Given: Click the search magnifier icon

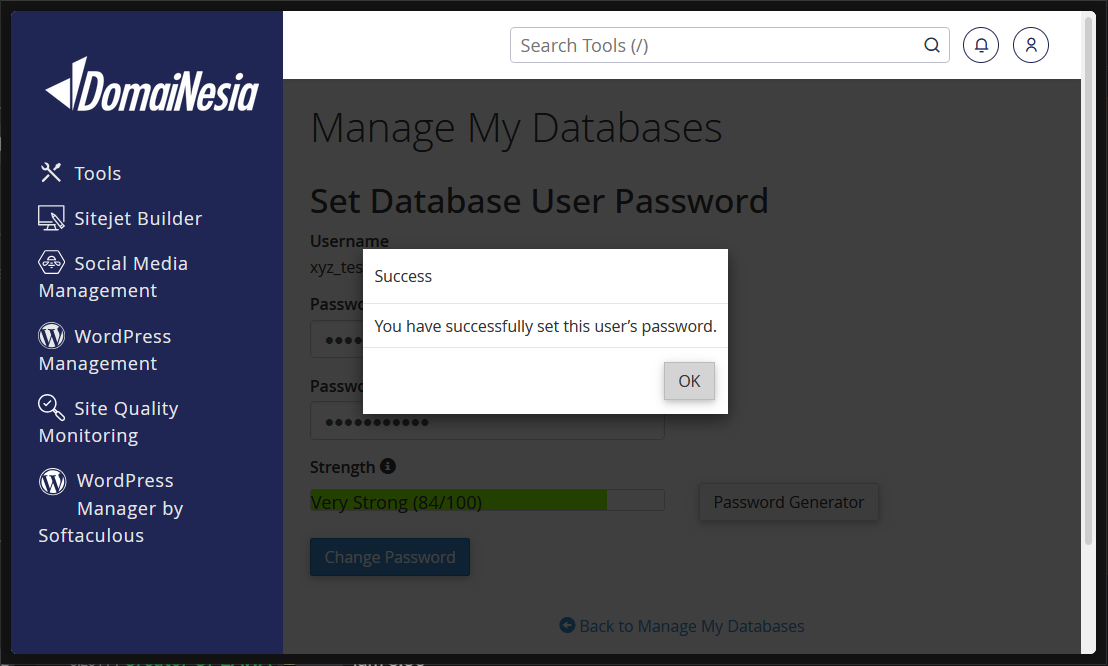Looking at the screenshot, I should coord(931,45).
